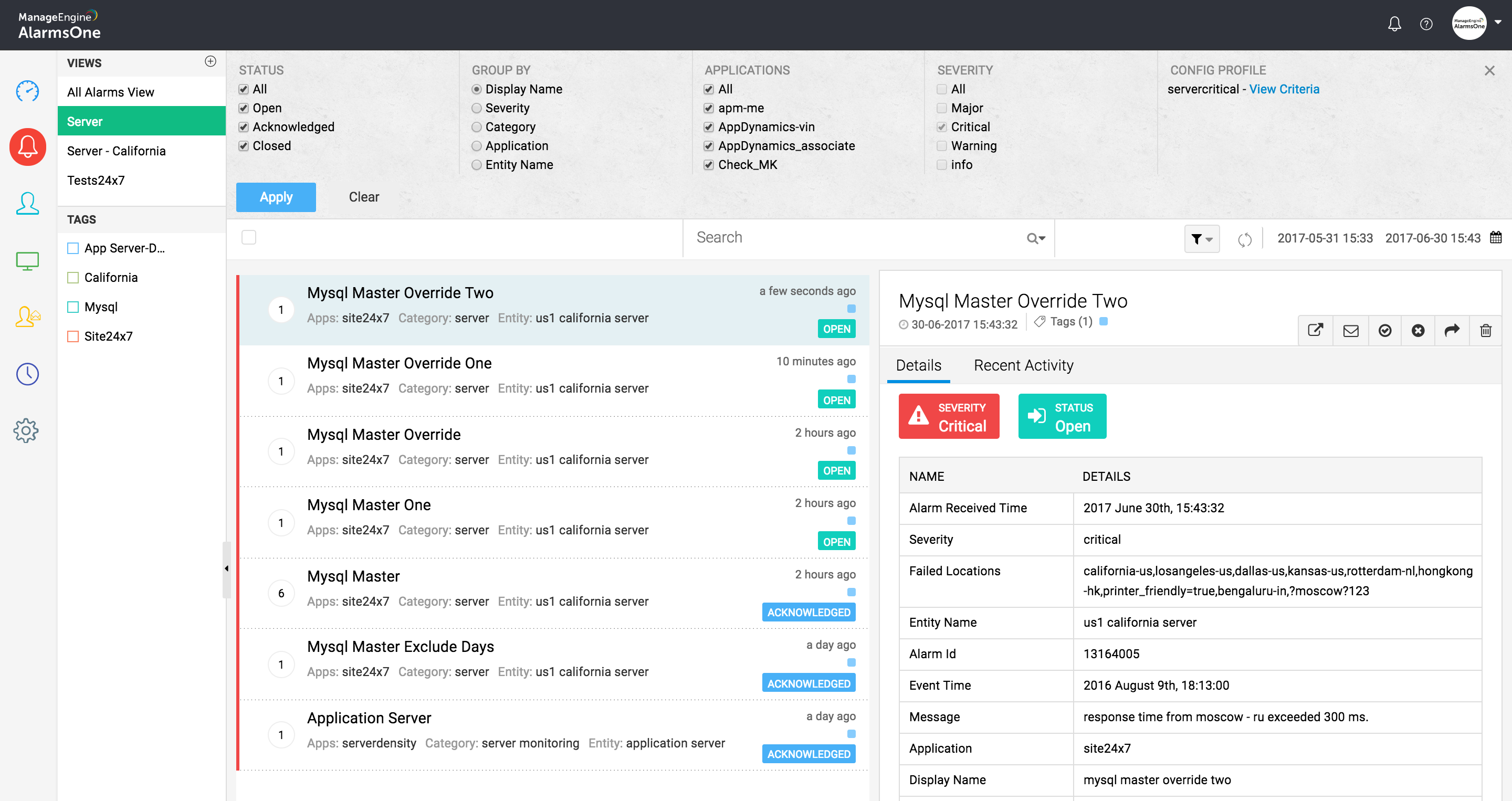Click the Clear filter button
Viewport: 1512px width, 801px height.
coord(364,197)
